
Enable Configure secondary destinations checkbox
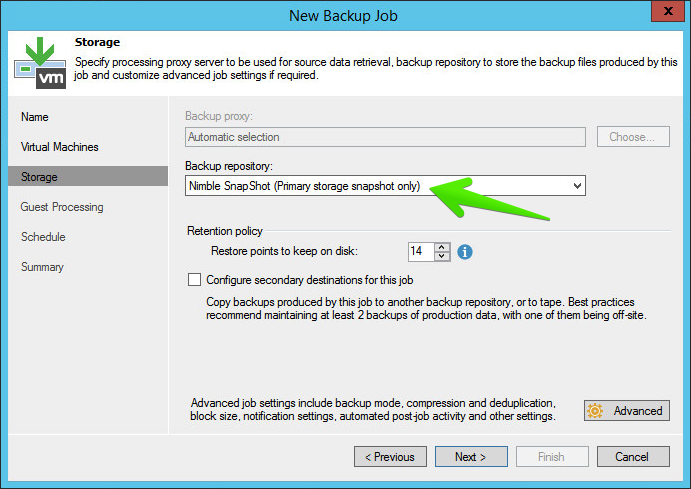[194, 280]
